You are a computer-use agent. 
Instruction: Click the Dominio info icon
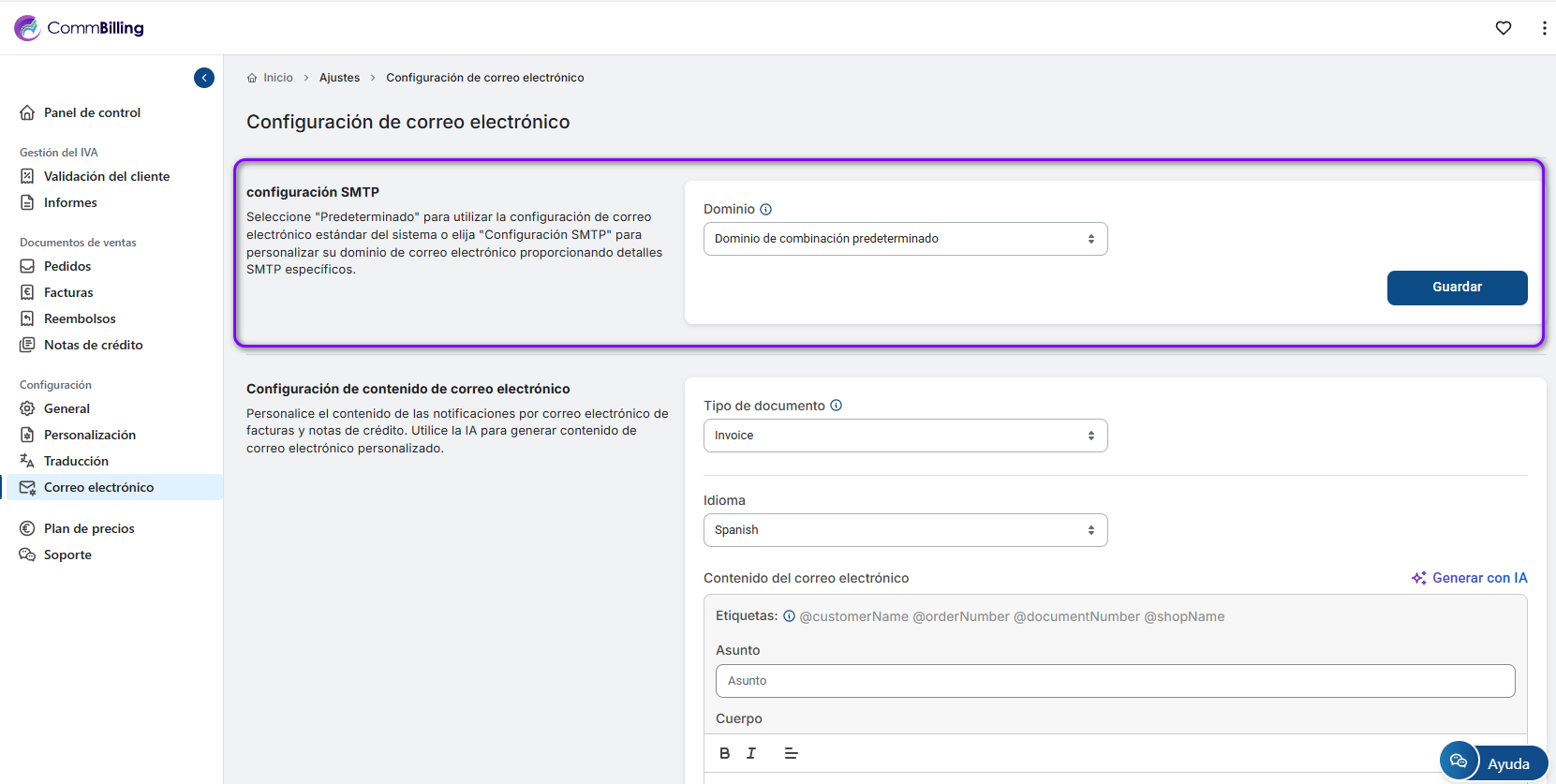tap(765, 210)
